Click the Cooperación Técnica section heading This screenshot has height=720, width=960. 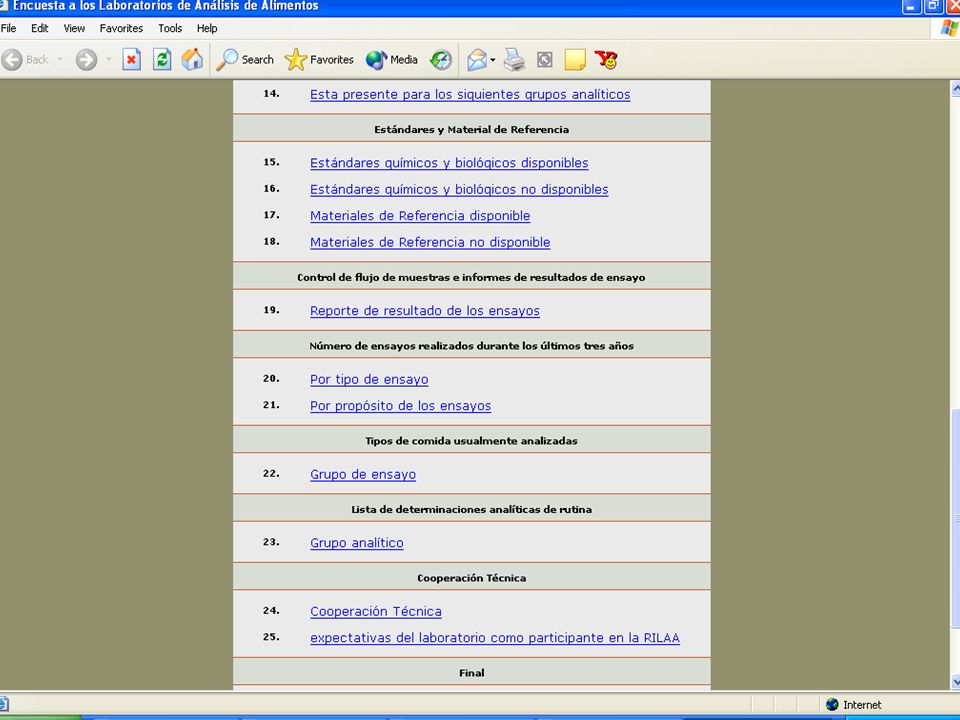coord(471,578)
